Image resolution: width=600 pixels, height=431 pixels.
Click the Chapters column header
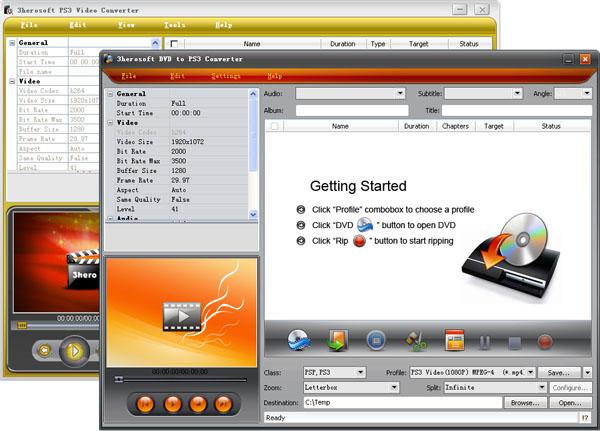[x=455, y=126]
